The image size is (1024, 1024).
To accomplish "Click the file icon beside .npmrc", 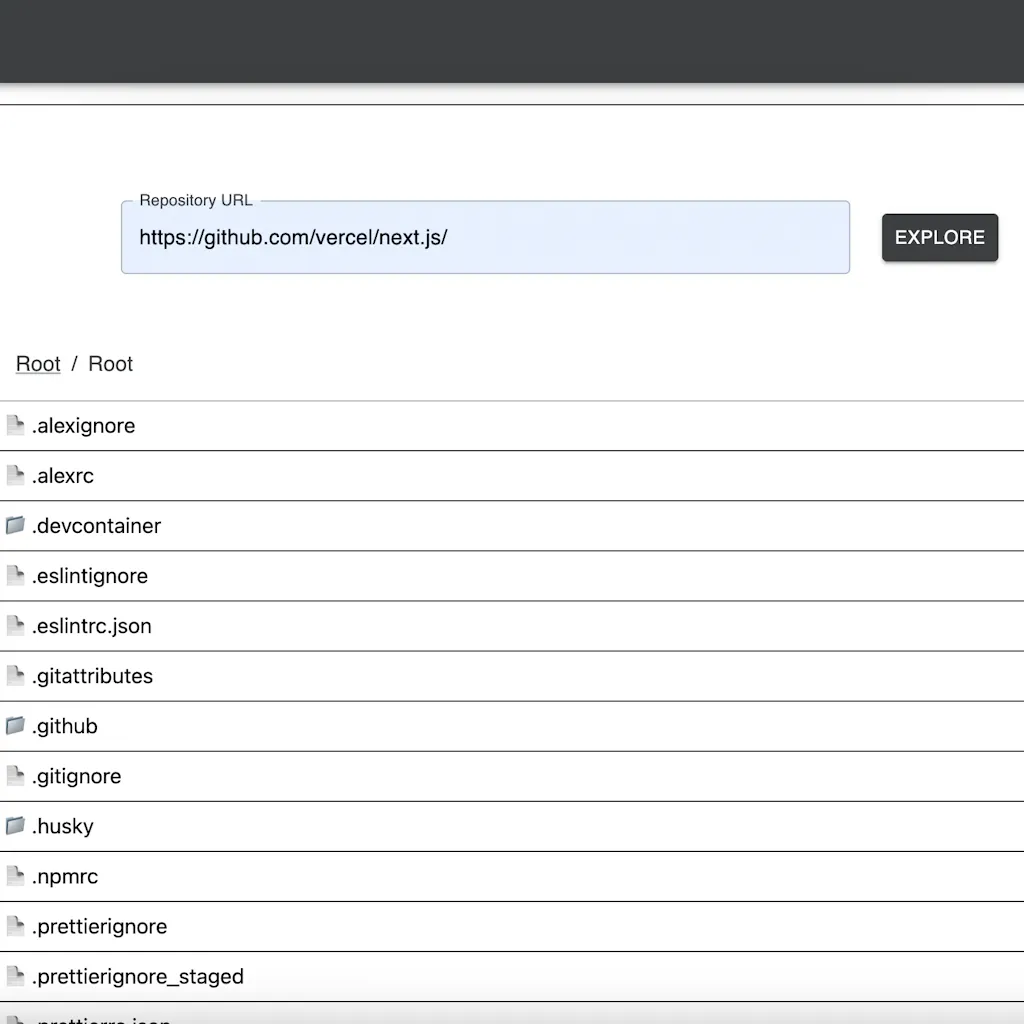I will (x=15, y=876).
